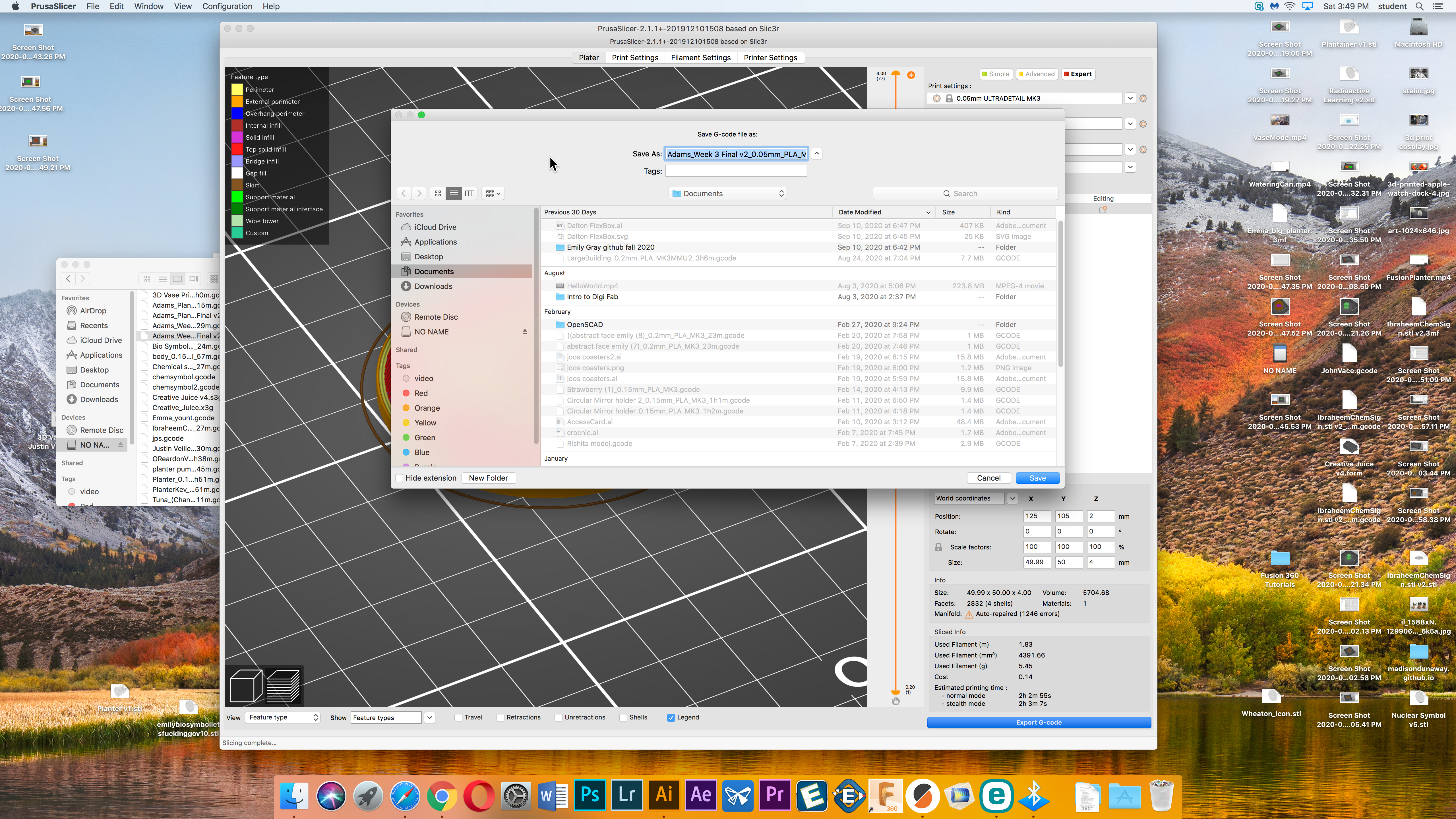Toggle Hide extension checkbox
This screenshot has height=819, width=1456.
tap(400, 478)
